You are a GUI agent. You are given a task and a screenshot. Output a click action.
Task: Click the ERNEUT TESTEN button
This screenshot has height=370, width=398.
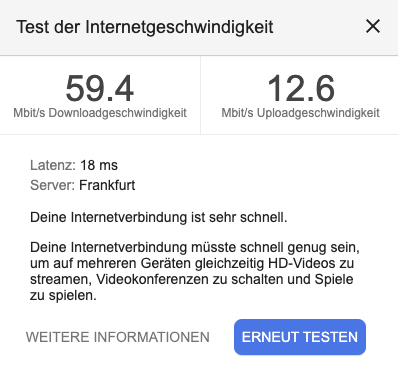point(300,337)
